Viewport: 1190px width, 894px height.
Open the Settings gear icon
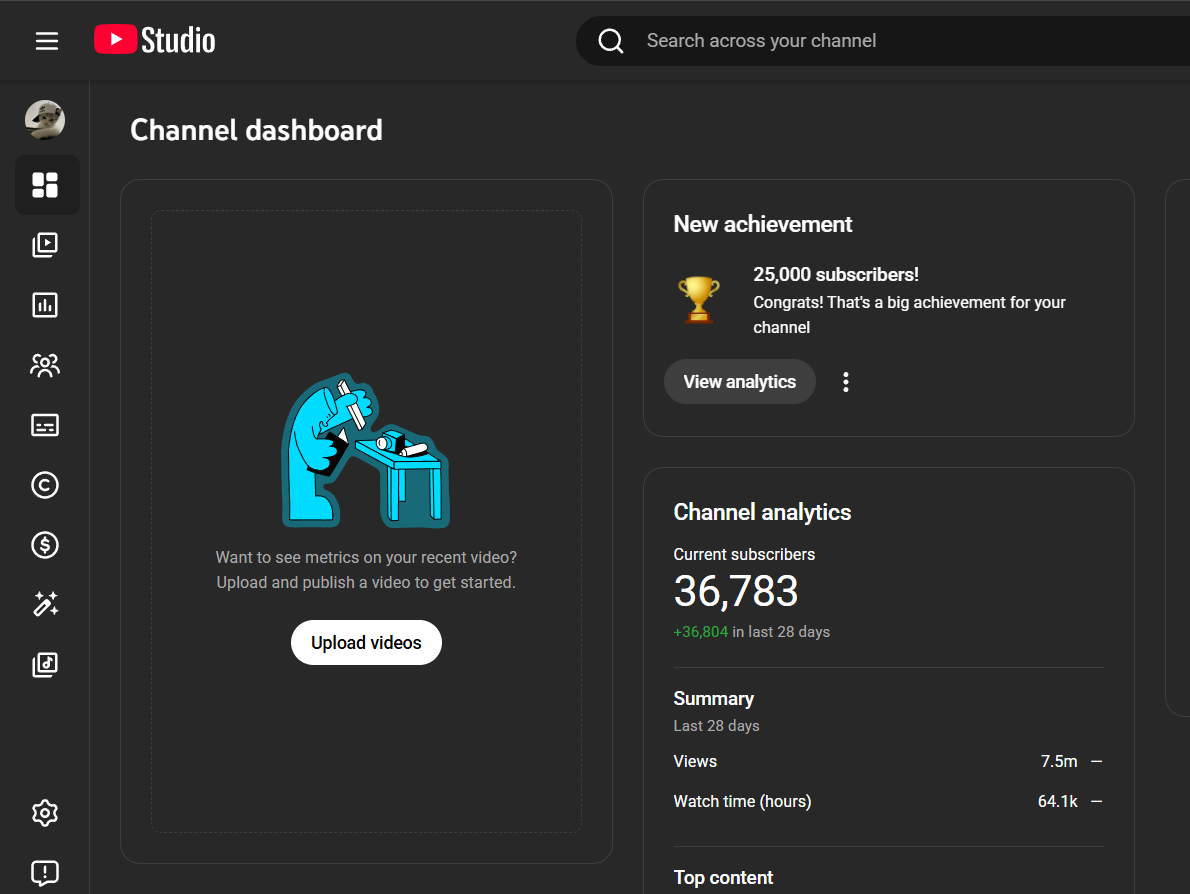45,813
